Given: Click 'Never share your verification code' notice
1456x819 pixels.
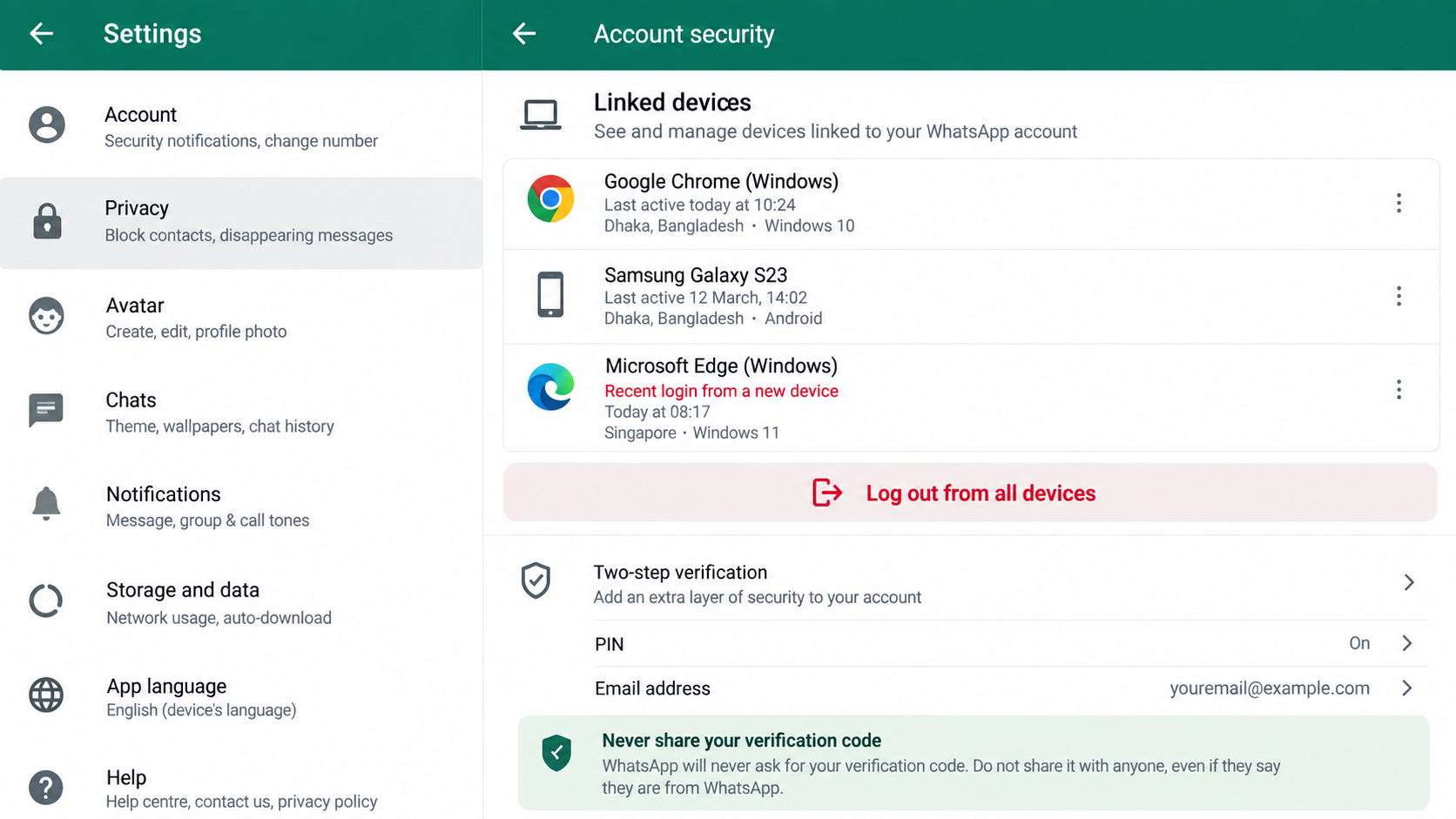Looking at the screenshot, I should pyautogui.click(x=974, y=763).
